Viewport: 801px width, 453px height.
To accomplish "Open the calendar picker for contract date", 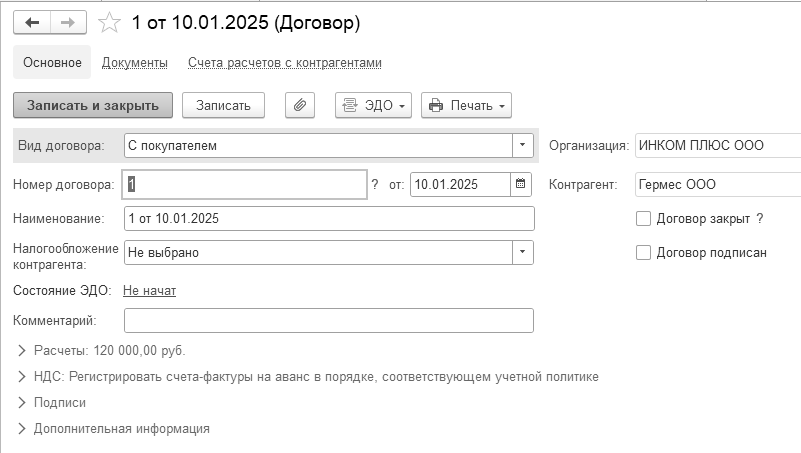I will click(521, 184).
